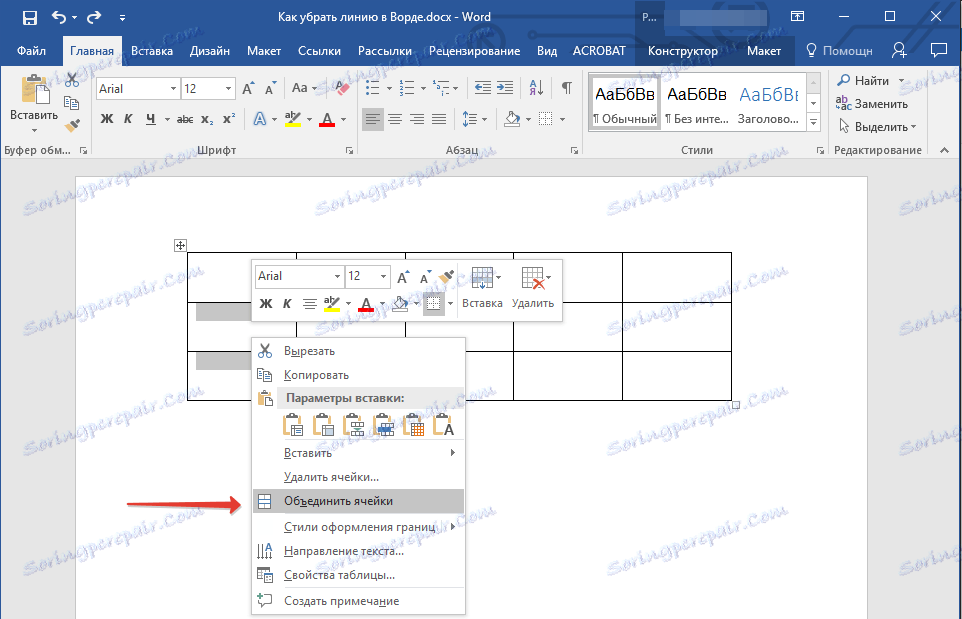
Task: Switch to the Рецензирование tab
Action: [474, 51]
